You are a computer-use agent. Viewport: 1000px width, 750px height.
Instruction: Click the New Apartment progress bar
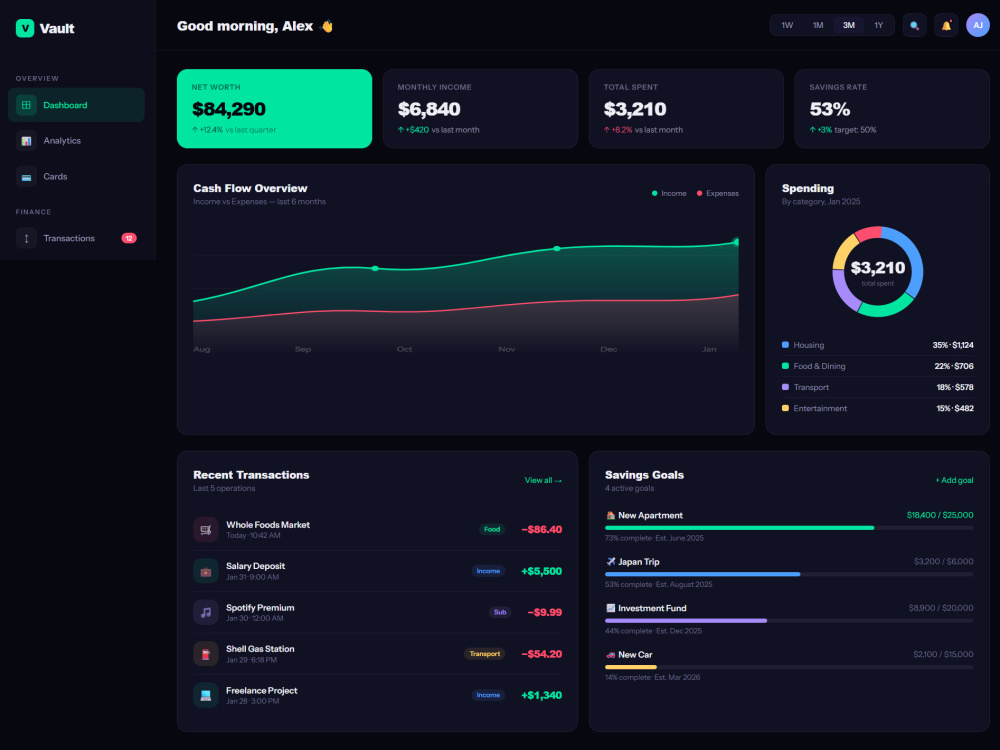(x=789, y=528)
